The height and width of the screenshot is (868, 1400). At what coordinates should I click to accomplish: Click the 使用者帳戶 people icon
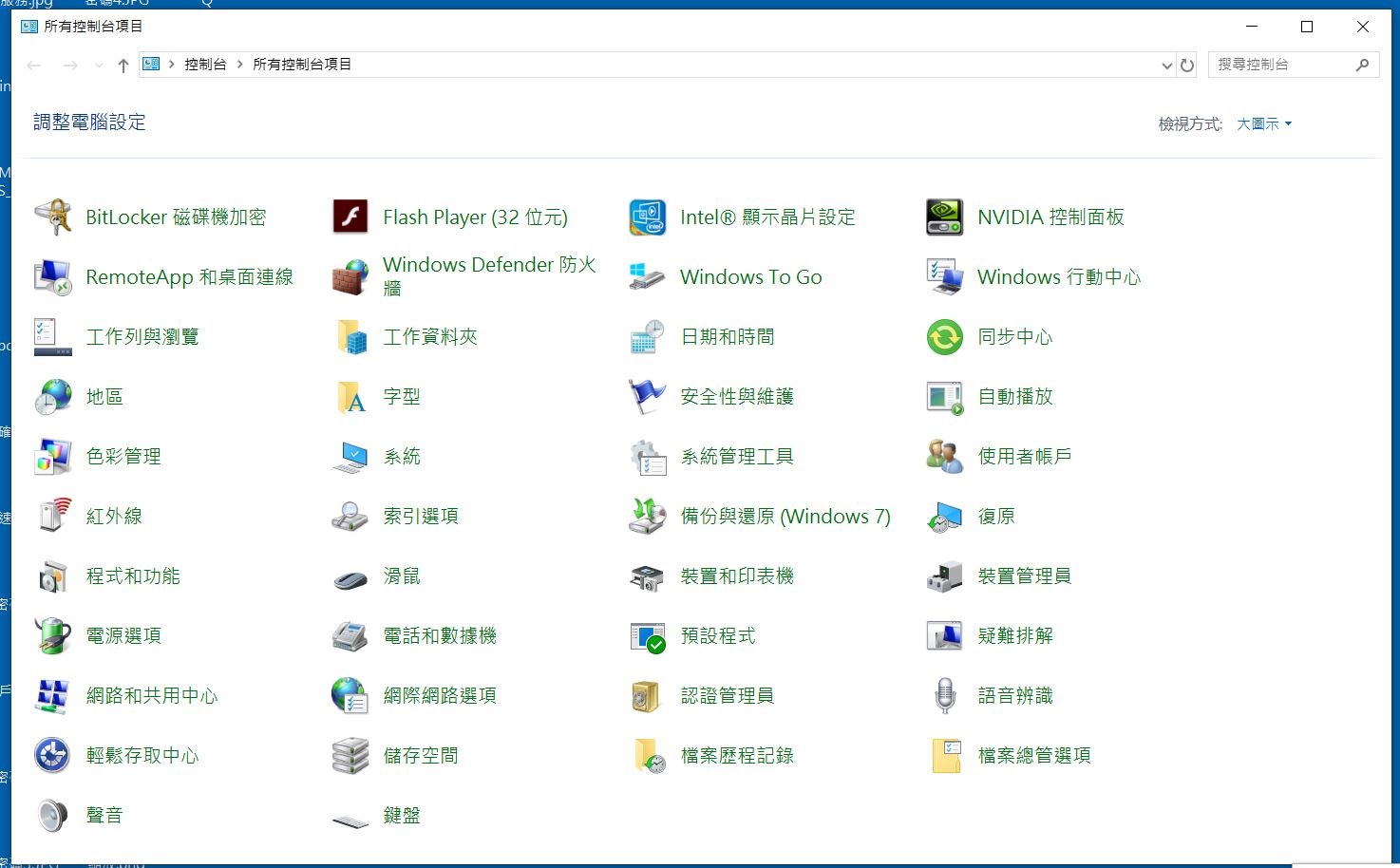pos(944,456)
